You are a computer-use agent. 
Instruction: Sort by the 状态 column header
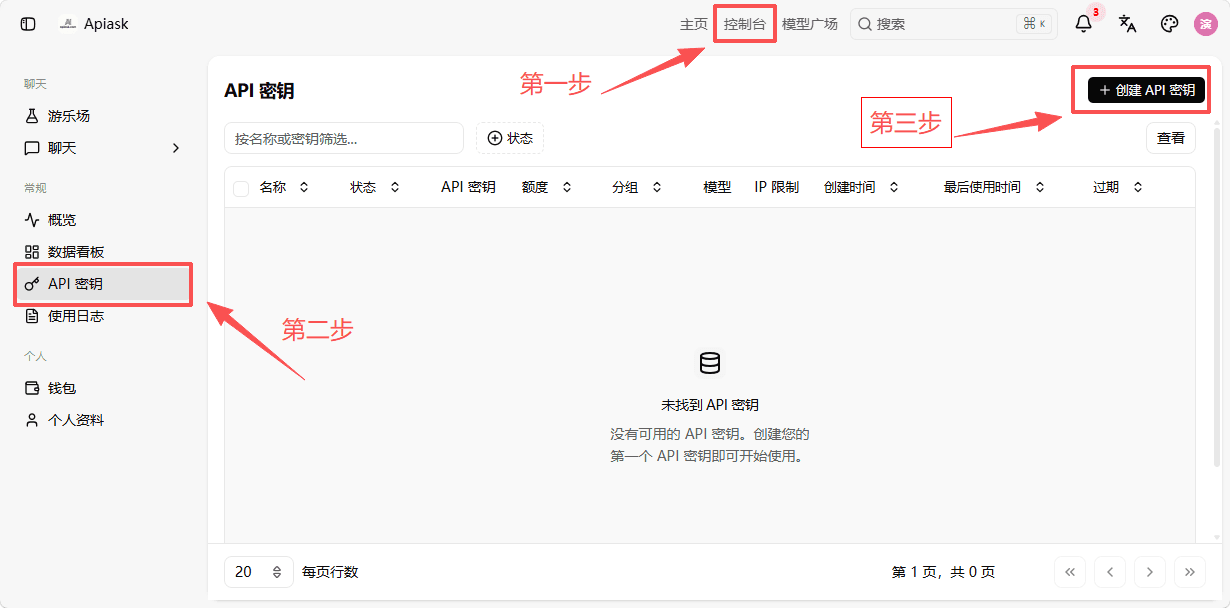[375, 187]
